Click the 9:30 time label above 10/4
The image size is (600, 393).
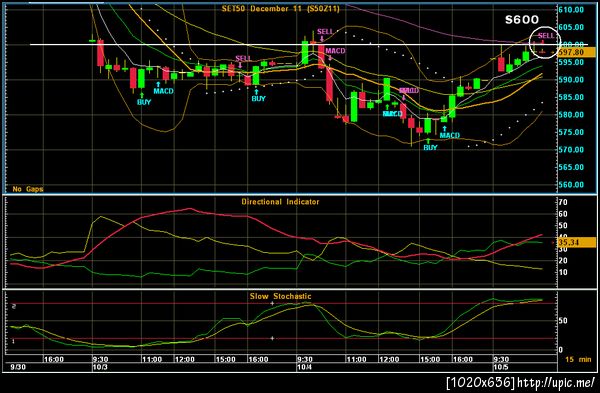[305, 359]
